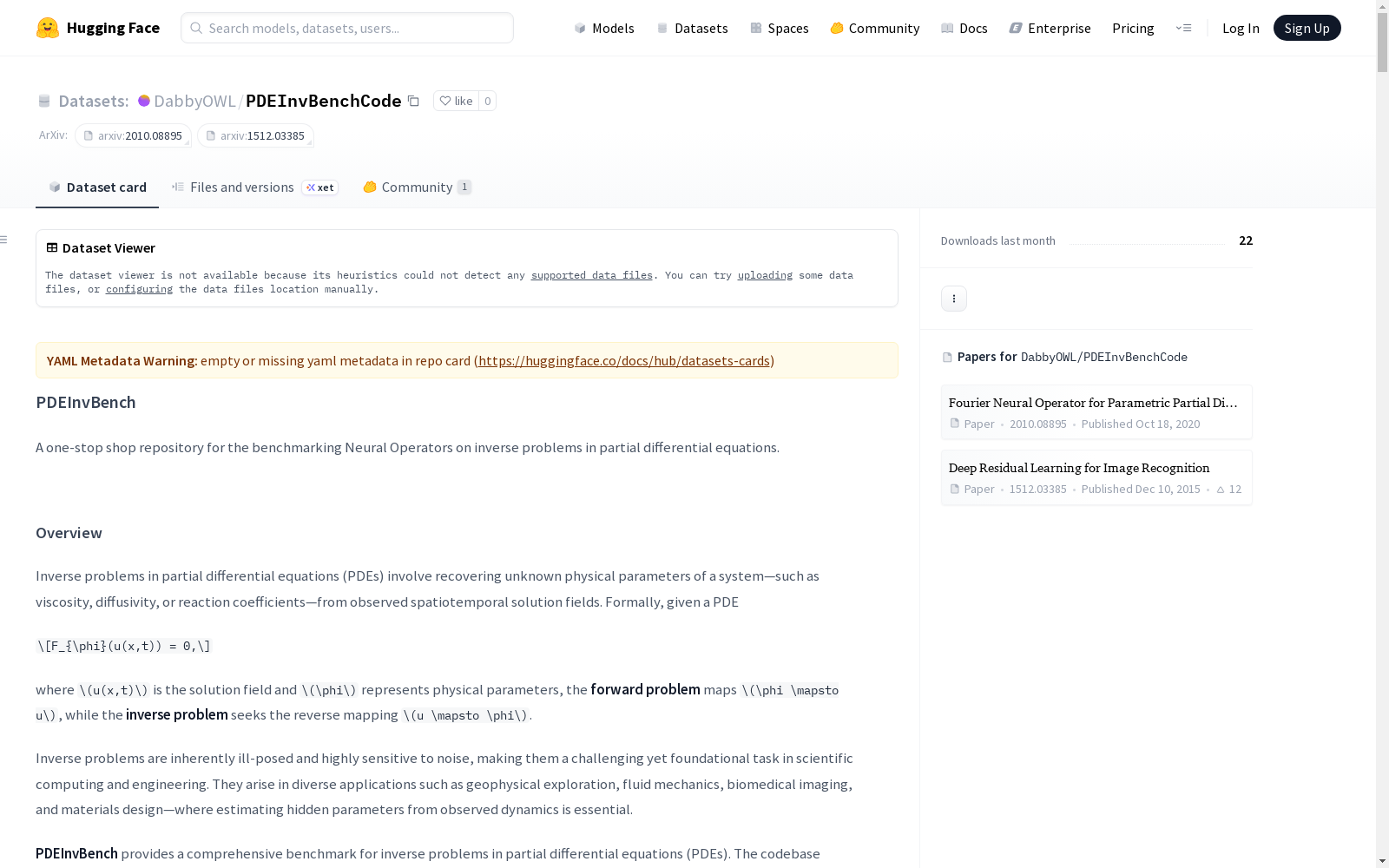The width and height of the screenshot is (1389, 868).
Task: Follow the configuring link
Action: (x=139, y=289)
